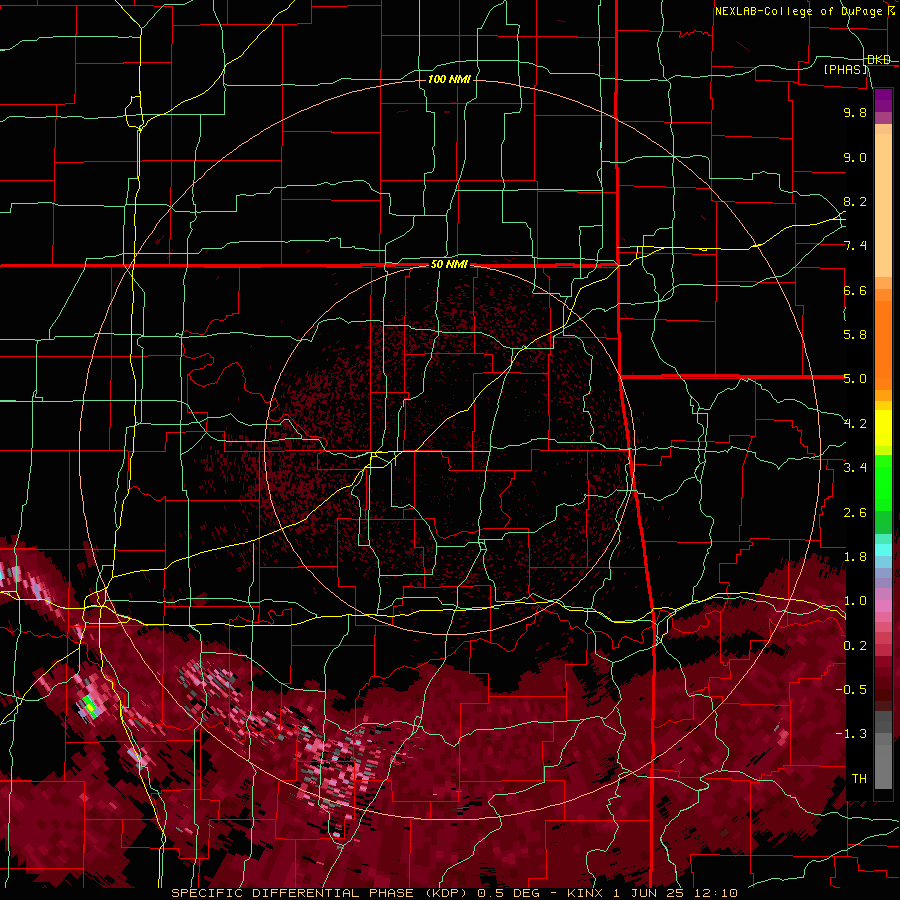Screen dimensions: 900x900
Task: Click the DKD unit label above the scale
Action: [879, 60]
